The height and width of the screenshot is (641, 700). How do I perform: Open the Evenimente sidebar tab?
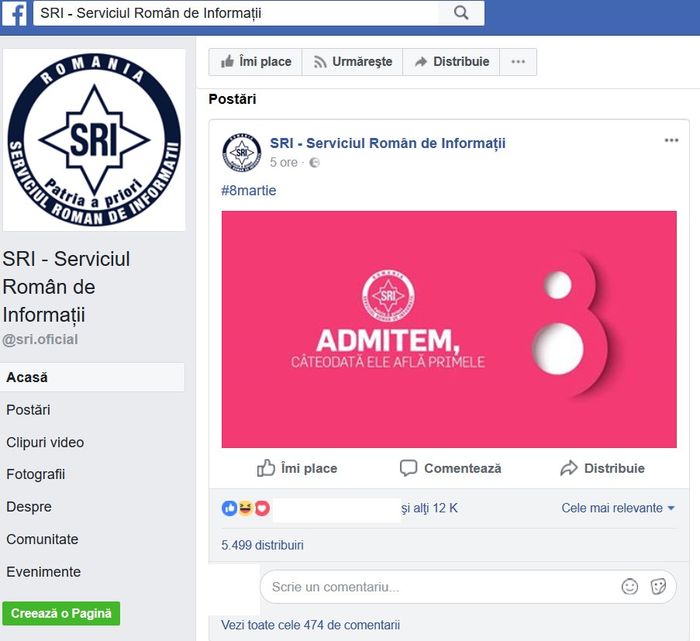tap(44, 572)
